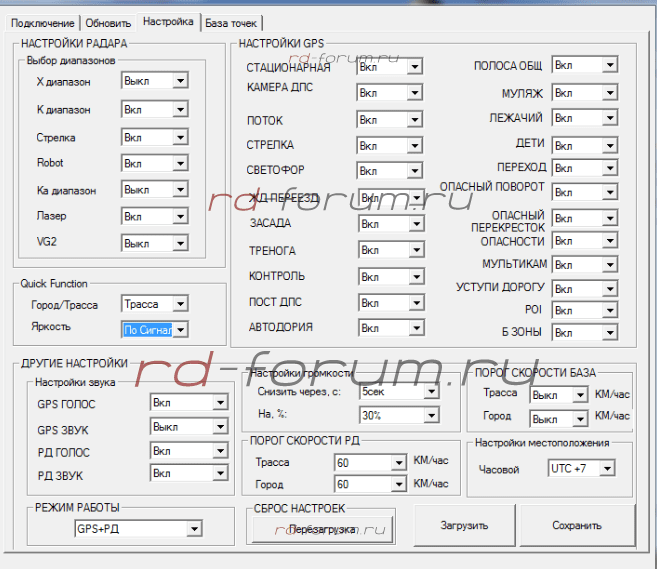Expand the Ka диапазон dropdown
This screenshot has width=657, height=569.
click(155, 189)
